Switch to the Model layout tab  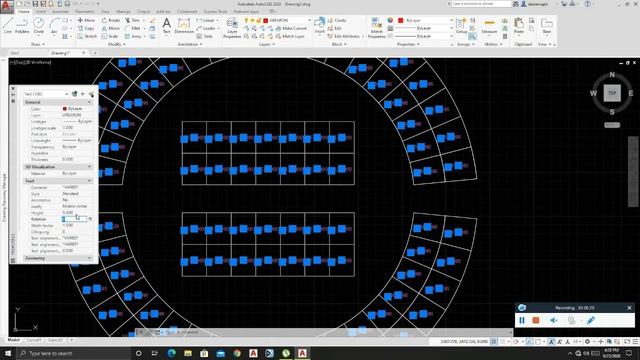(x=13, y=340)
